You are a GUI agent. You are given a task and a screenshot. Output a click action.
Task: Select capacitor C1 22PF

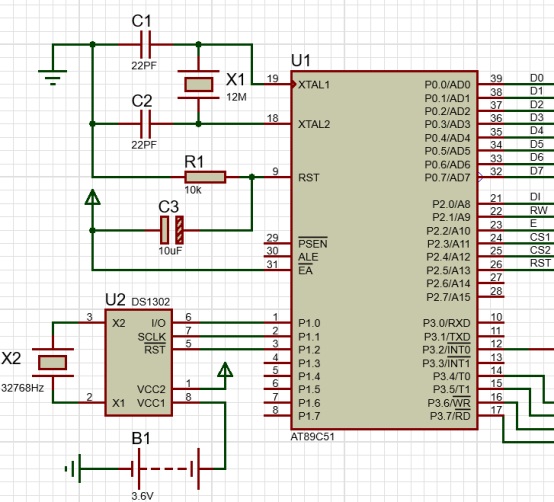pyautogui.click(x=146, y=45)
